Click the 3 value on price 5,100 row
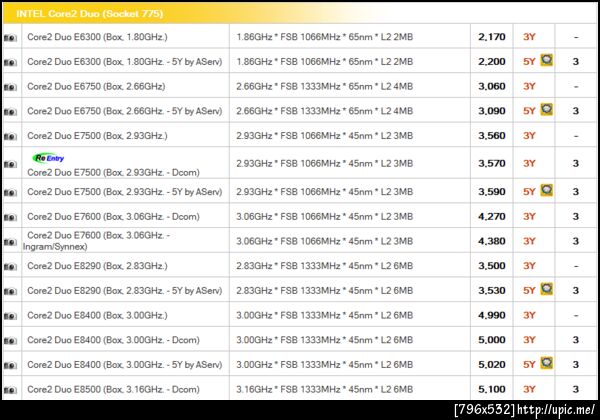The image size is (600, 420). point(576,389)
